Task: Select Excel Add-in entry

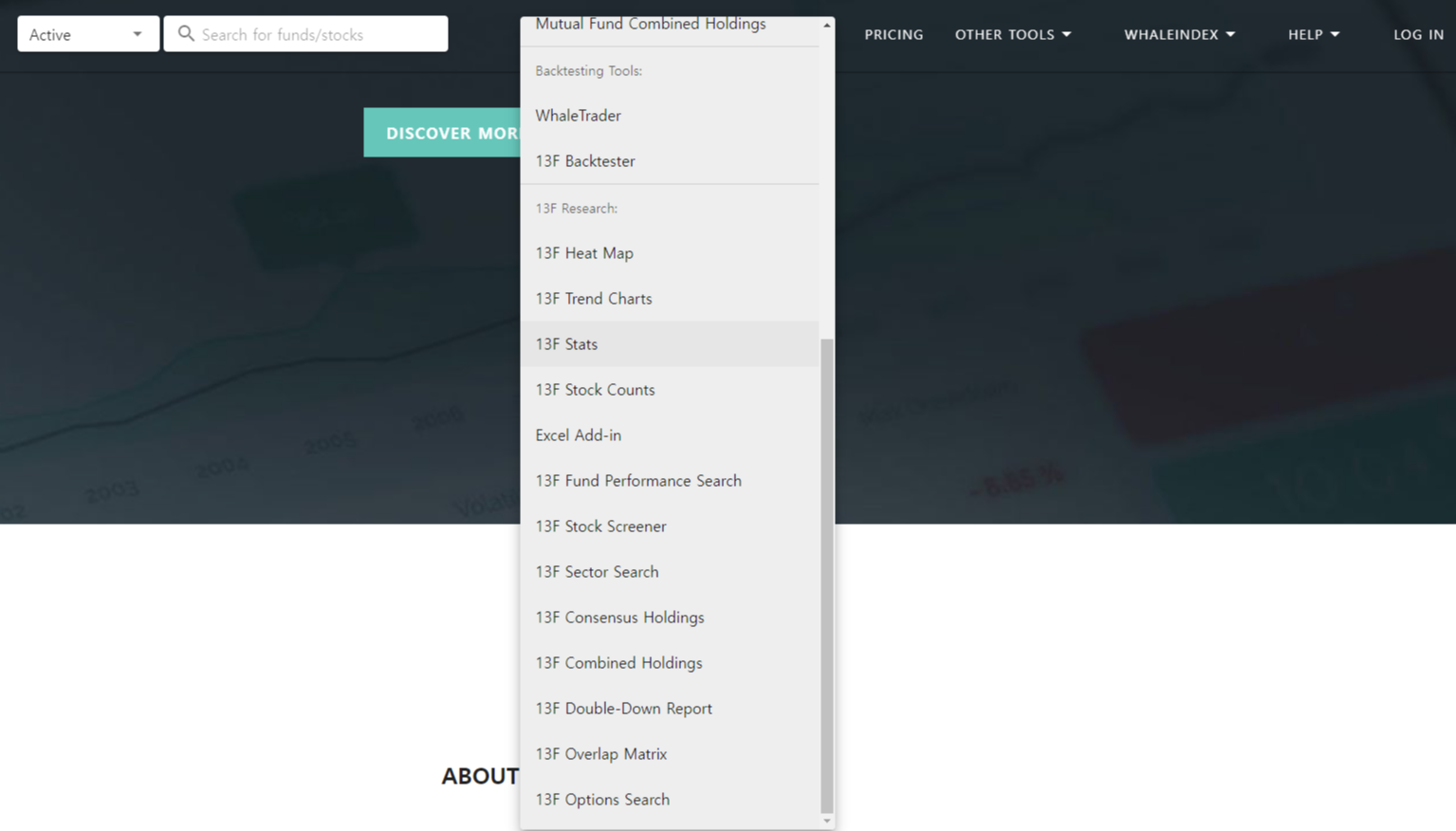Action: pyautogui.click(x=670, y=435)
